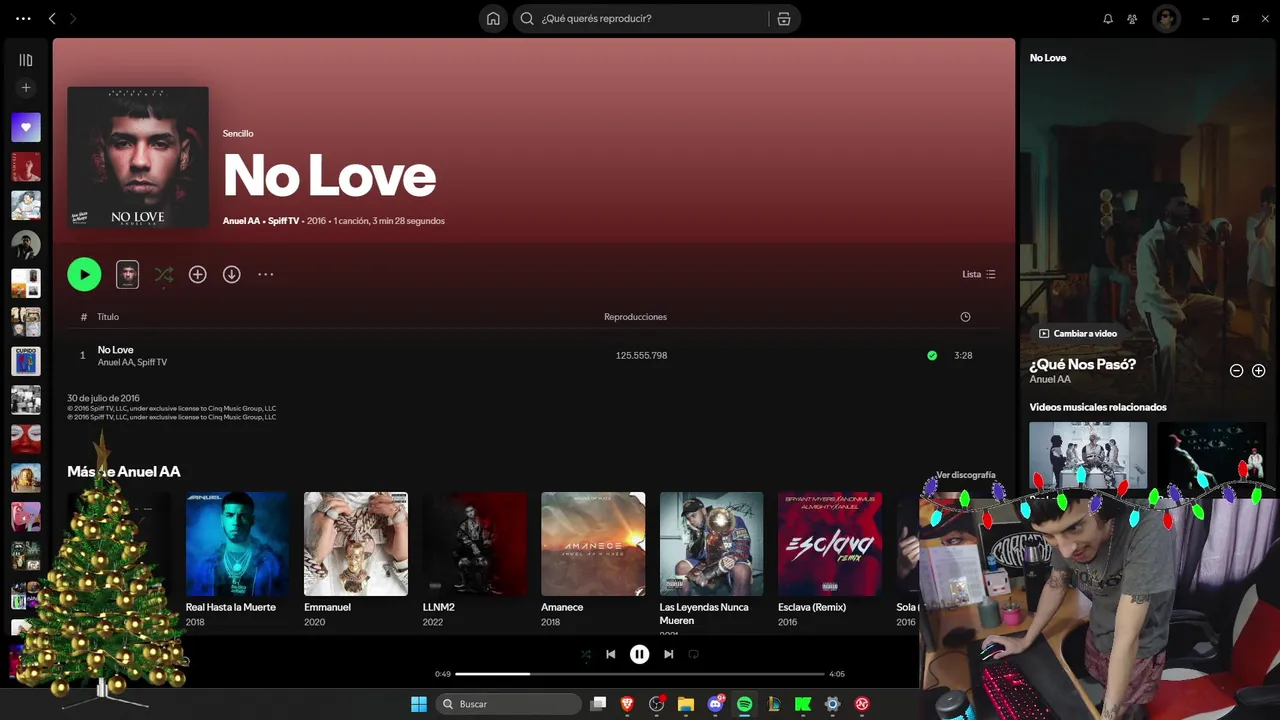Open the CUPIDO playlist tile in the sidebar
Screen dimensions: 1280x720
tap(26, 361)
